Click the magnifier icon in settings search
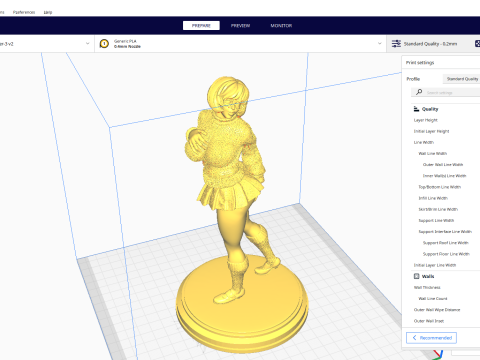 (x=419, y=92)
